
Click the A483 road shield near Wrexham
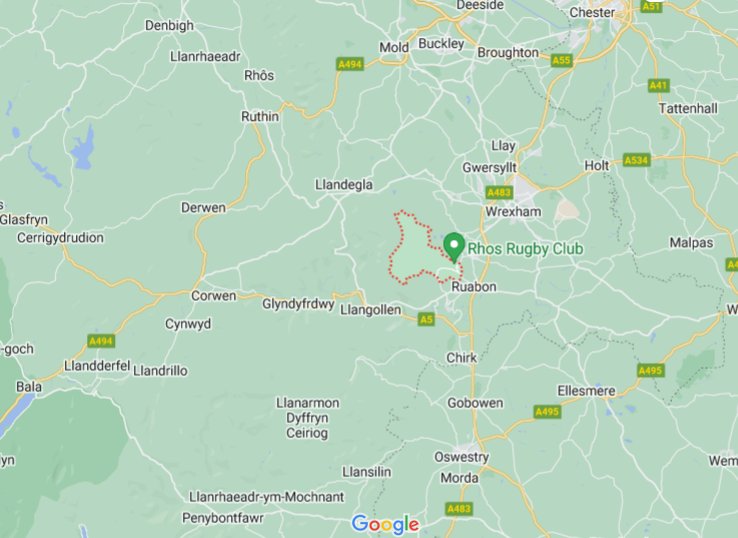[x=499, y=192]
